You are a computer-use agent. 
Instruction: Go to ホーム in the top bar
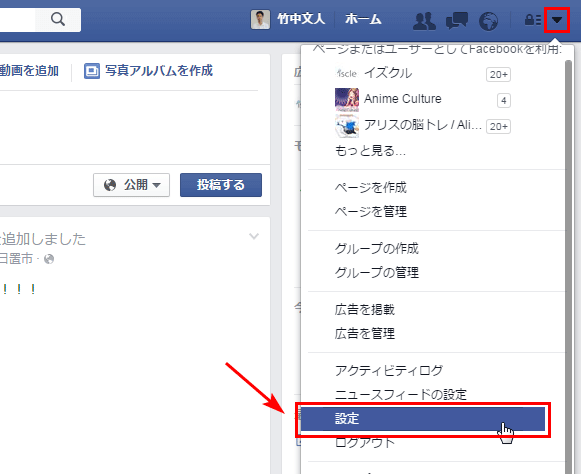(x=363, y=19)
